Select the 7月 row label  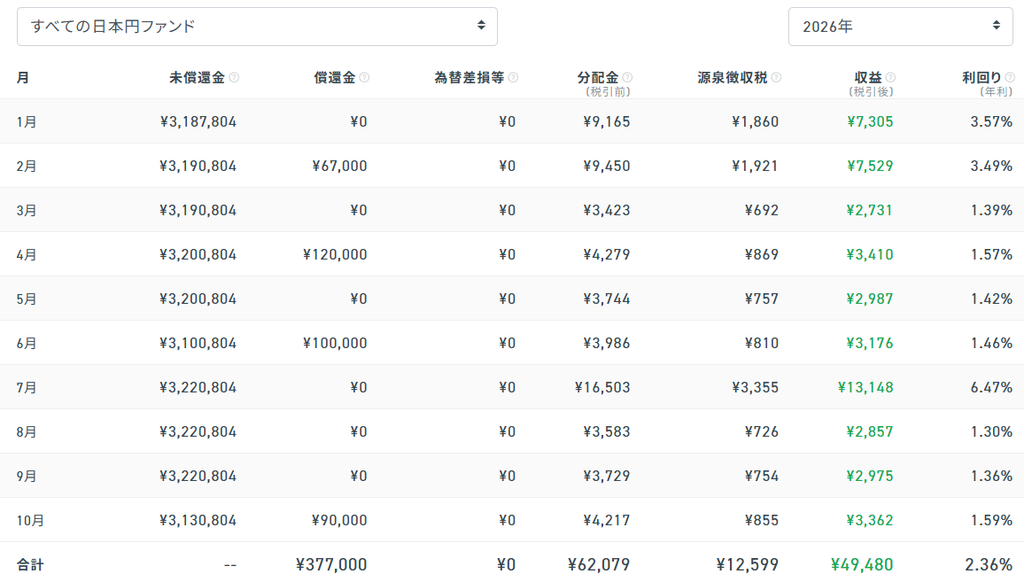(x=27, y=388)
